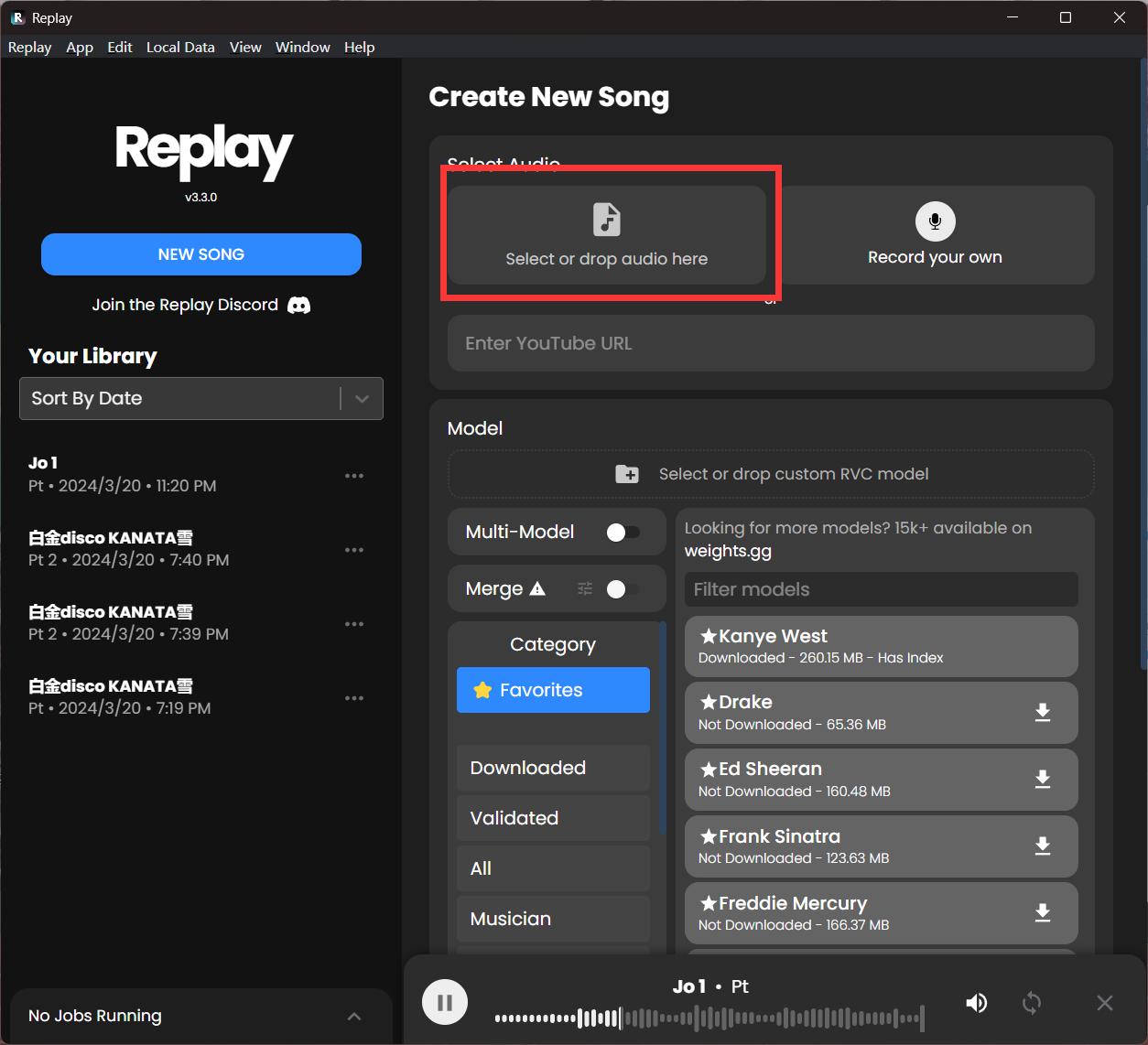The image size is (1148, 1045).
Task: Mute the player volume speaker icon
Action: click(x=977, y=1003)
